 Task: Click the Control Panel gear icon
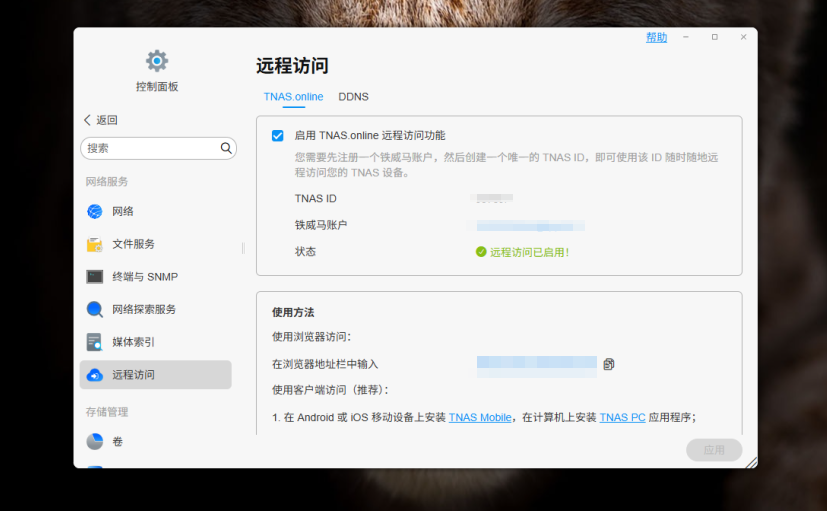coord(157,61)
